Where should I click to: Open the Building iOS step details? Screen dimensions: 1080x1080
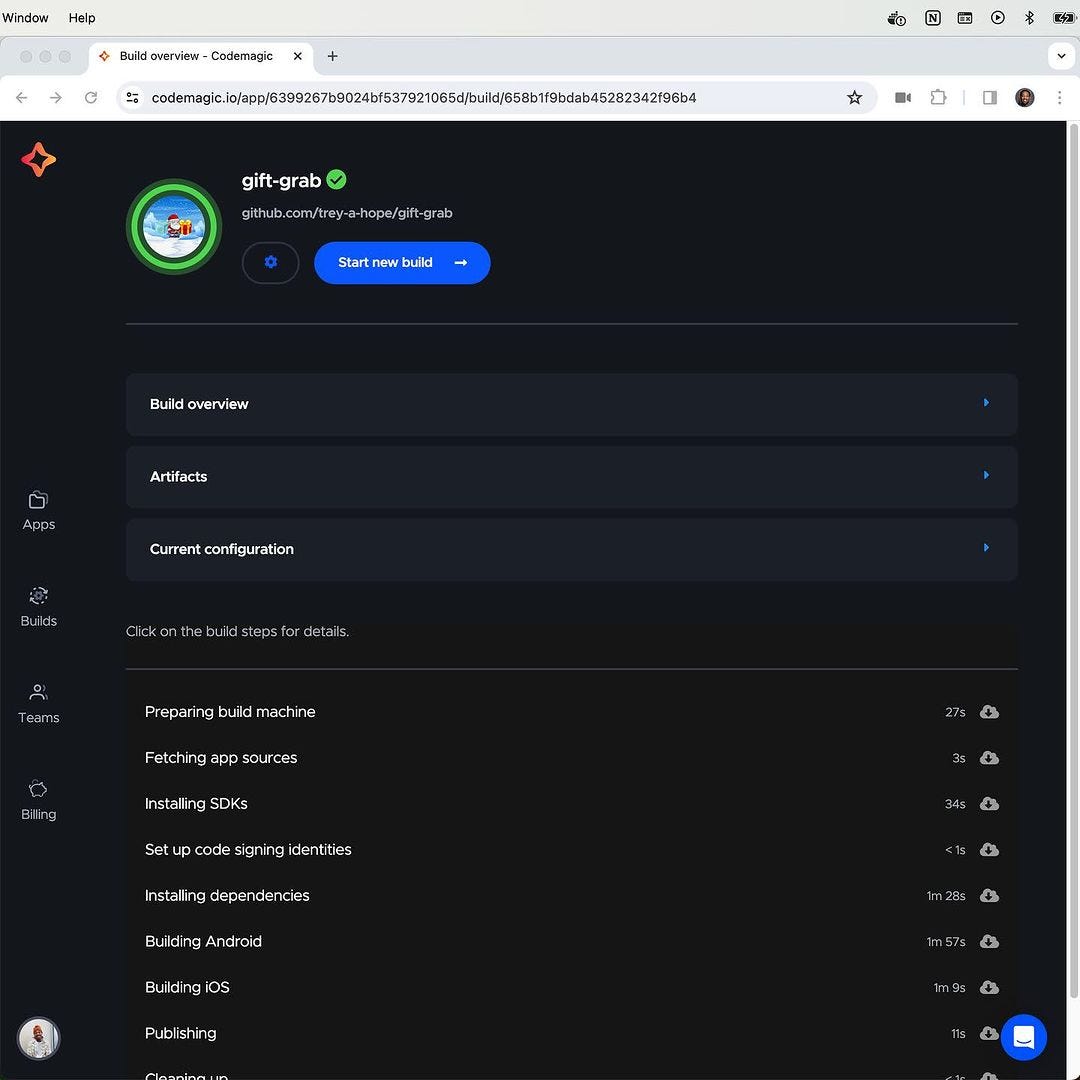(187, 988)
